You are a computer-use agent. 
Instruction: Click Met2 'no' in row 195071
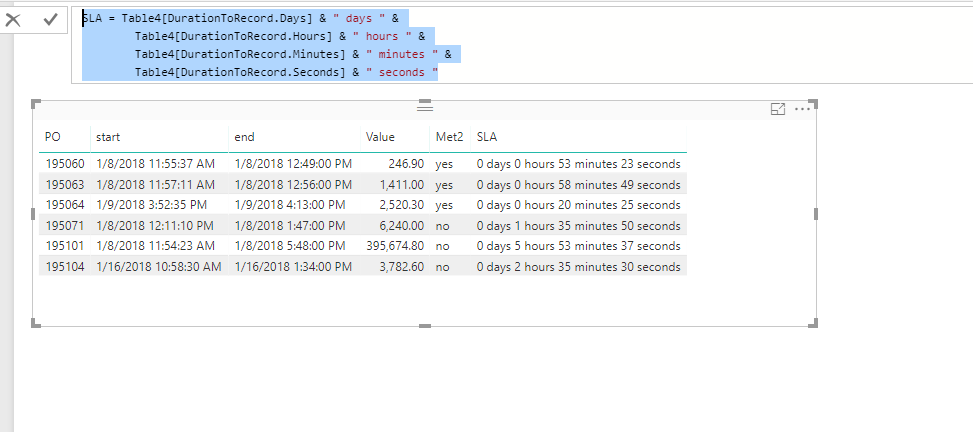(442, 226)
